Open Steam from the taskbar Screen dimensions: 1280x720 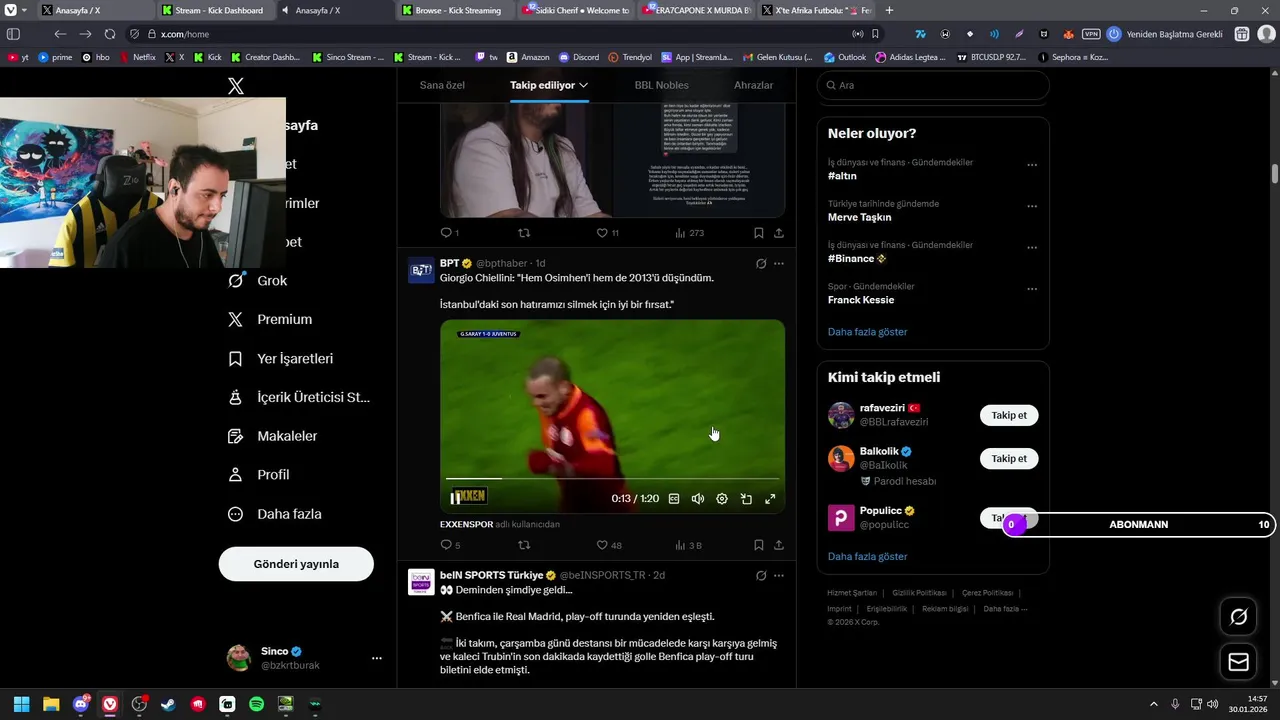(x=168, y=704)
